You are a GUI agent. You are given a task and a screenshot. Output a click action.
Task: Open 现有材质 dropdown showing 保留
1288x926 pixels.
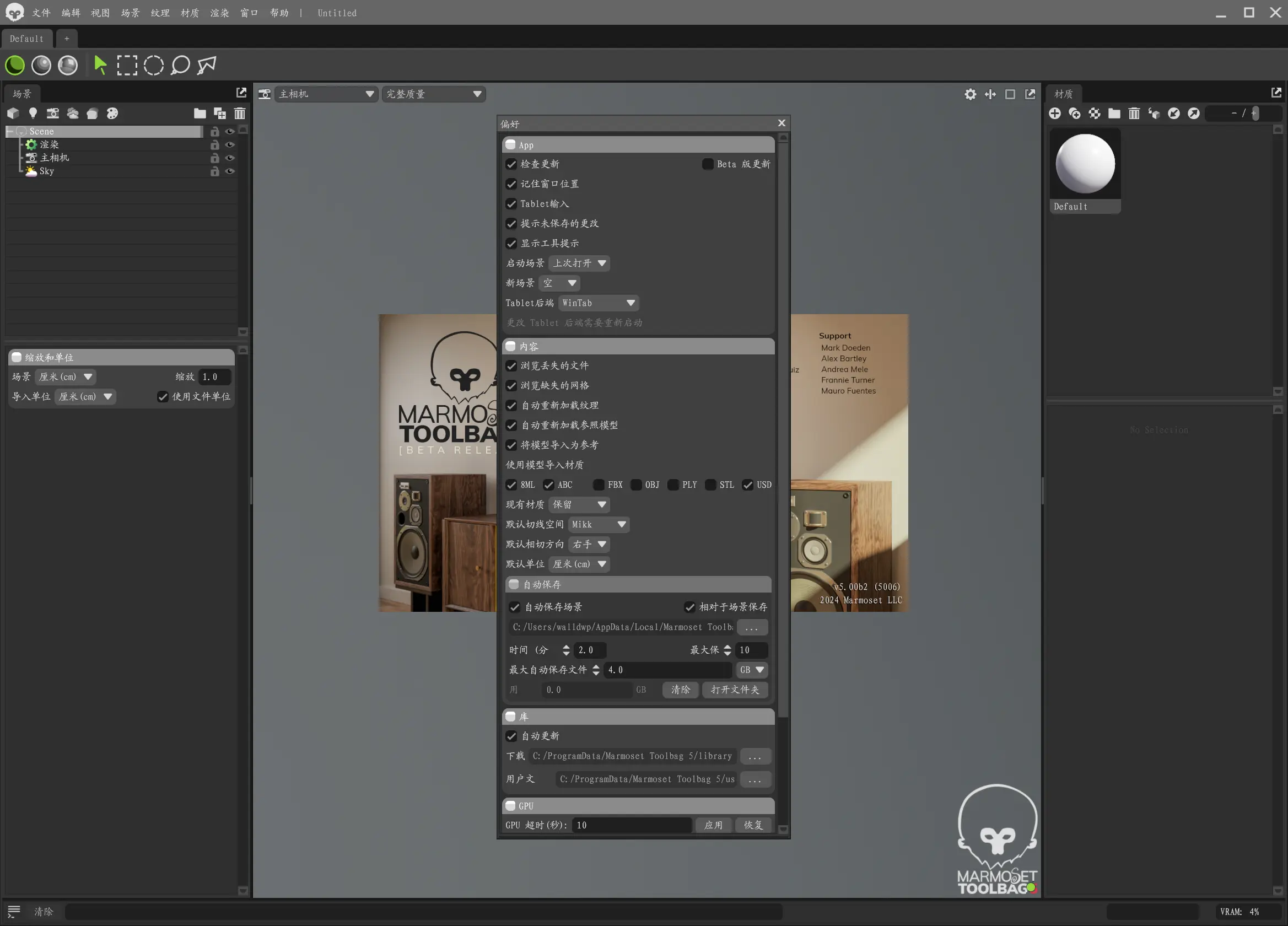pyautogui.click(x=579, y=504)
